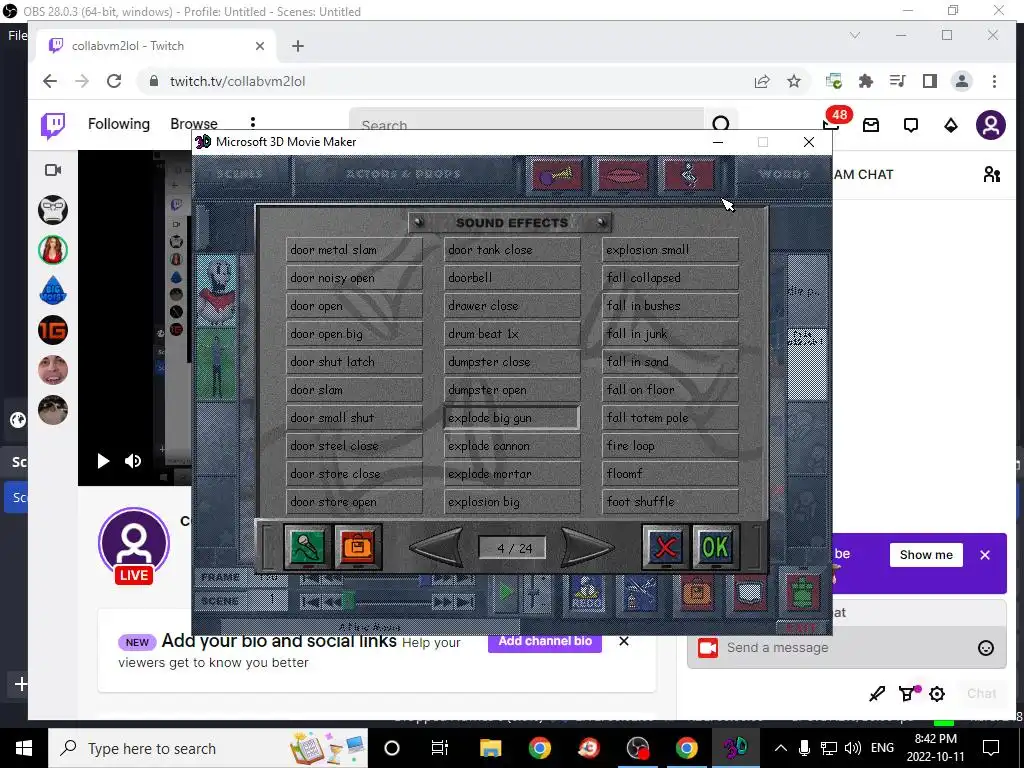The image size is (1024, 768).
Task: Choose 'explosion small' sound effect
Action: [x=670, y=250]
